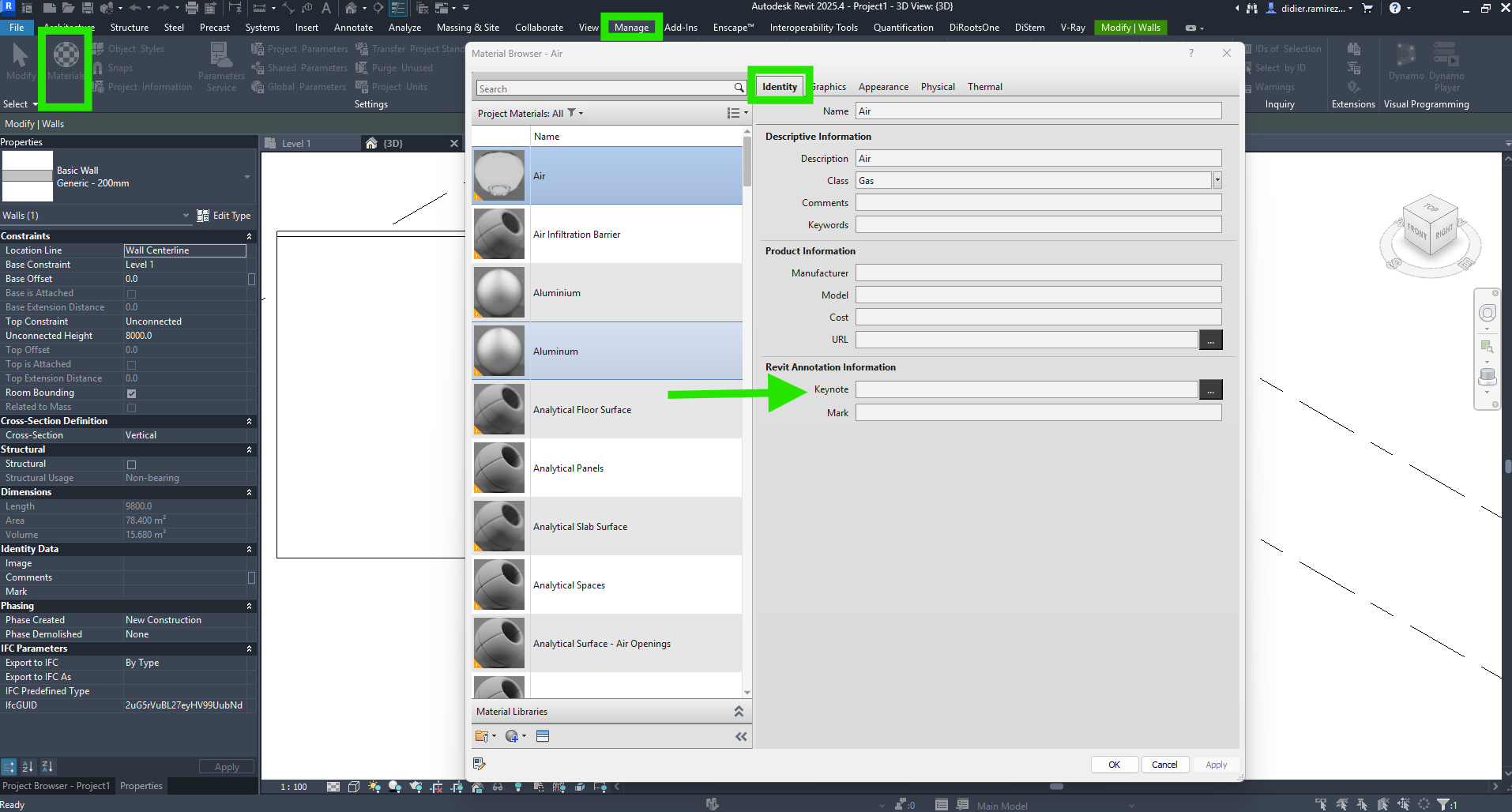Screen dimensions: 1512x812
Task: Click the Temporary Hide/Isolate glasses icon
Action: [x=498, y=787]
